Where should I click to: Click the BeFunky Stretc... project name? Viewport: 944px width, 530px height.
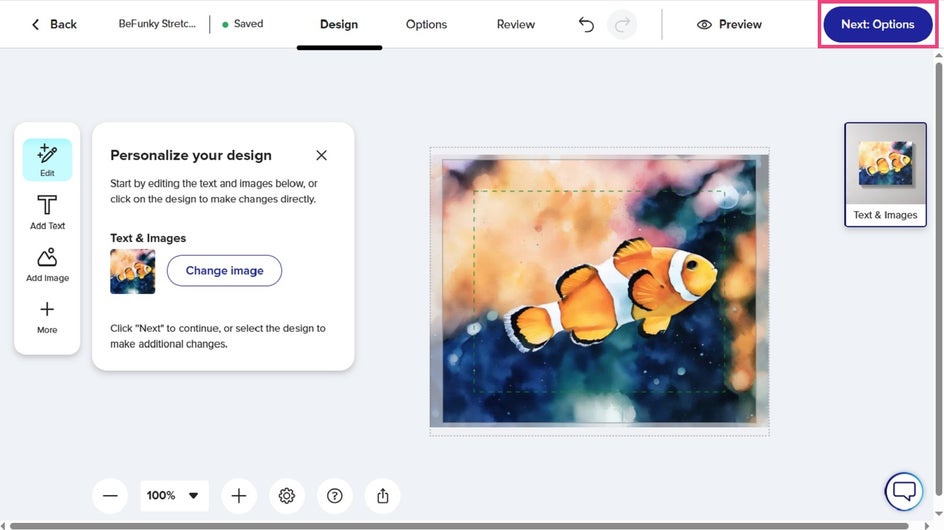[x=157, y=23]
